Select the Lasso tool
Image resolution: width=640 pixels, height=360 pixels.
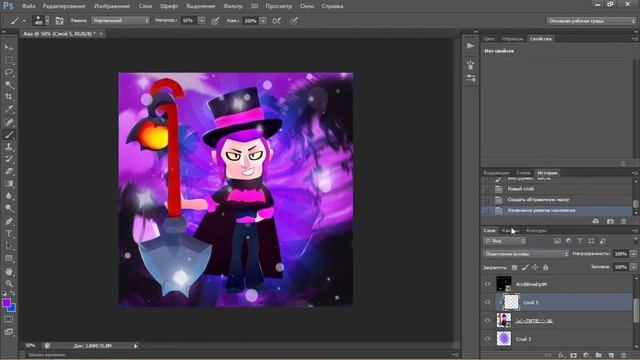[x=9, y=72]
